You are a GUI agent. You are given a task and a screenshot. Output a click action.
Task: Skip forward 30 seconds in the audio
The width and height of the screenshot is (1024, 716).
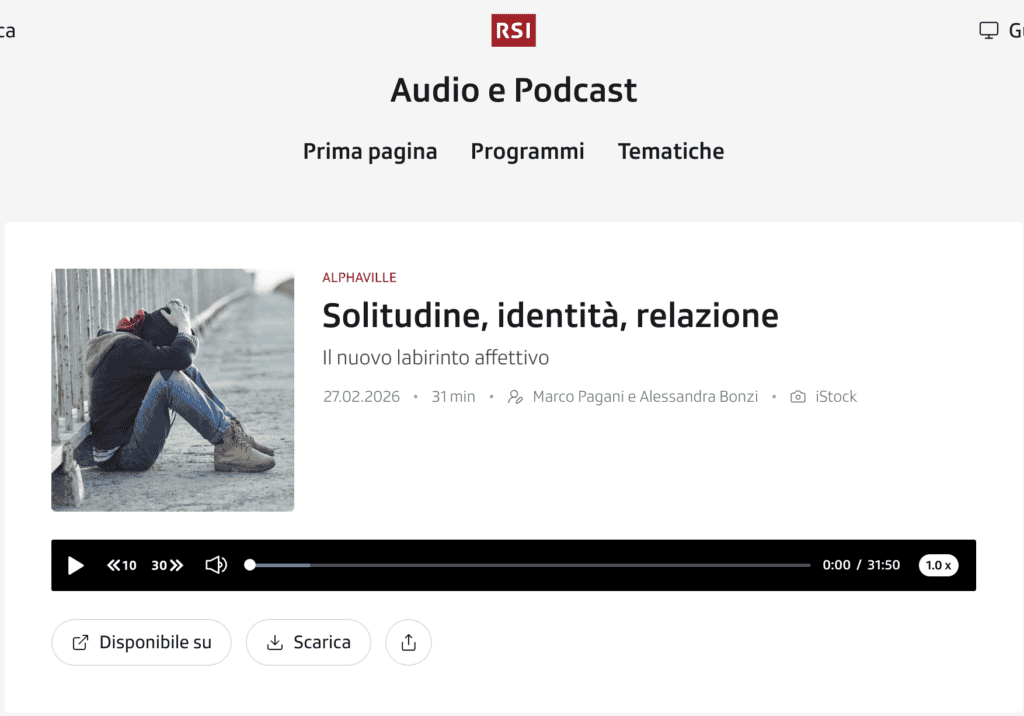[167, 566]
